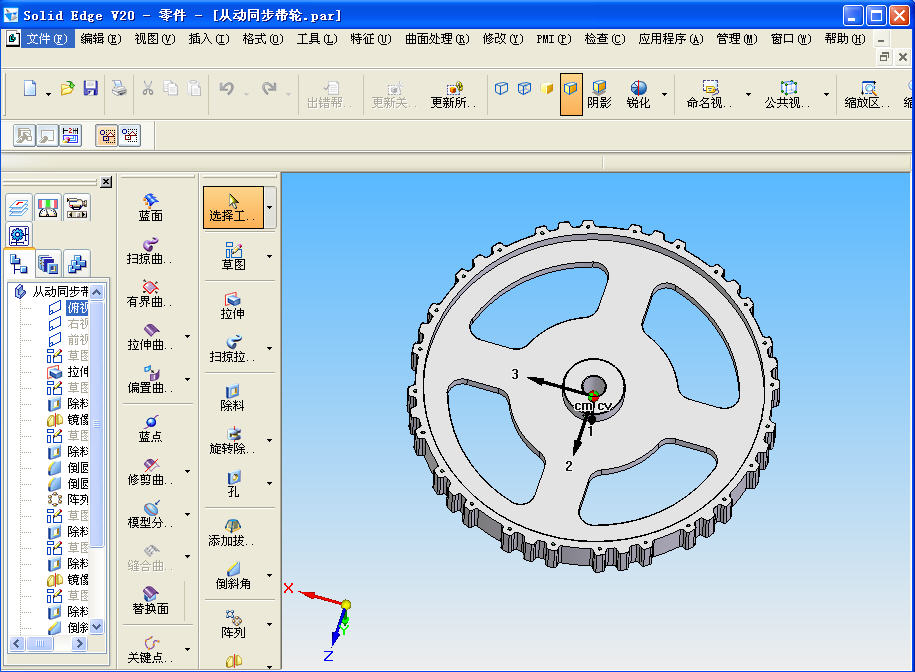Select the 添加拔 add draft tool

(x=233, y=533)
